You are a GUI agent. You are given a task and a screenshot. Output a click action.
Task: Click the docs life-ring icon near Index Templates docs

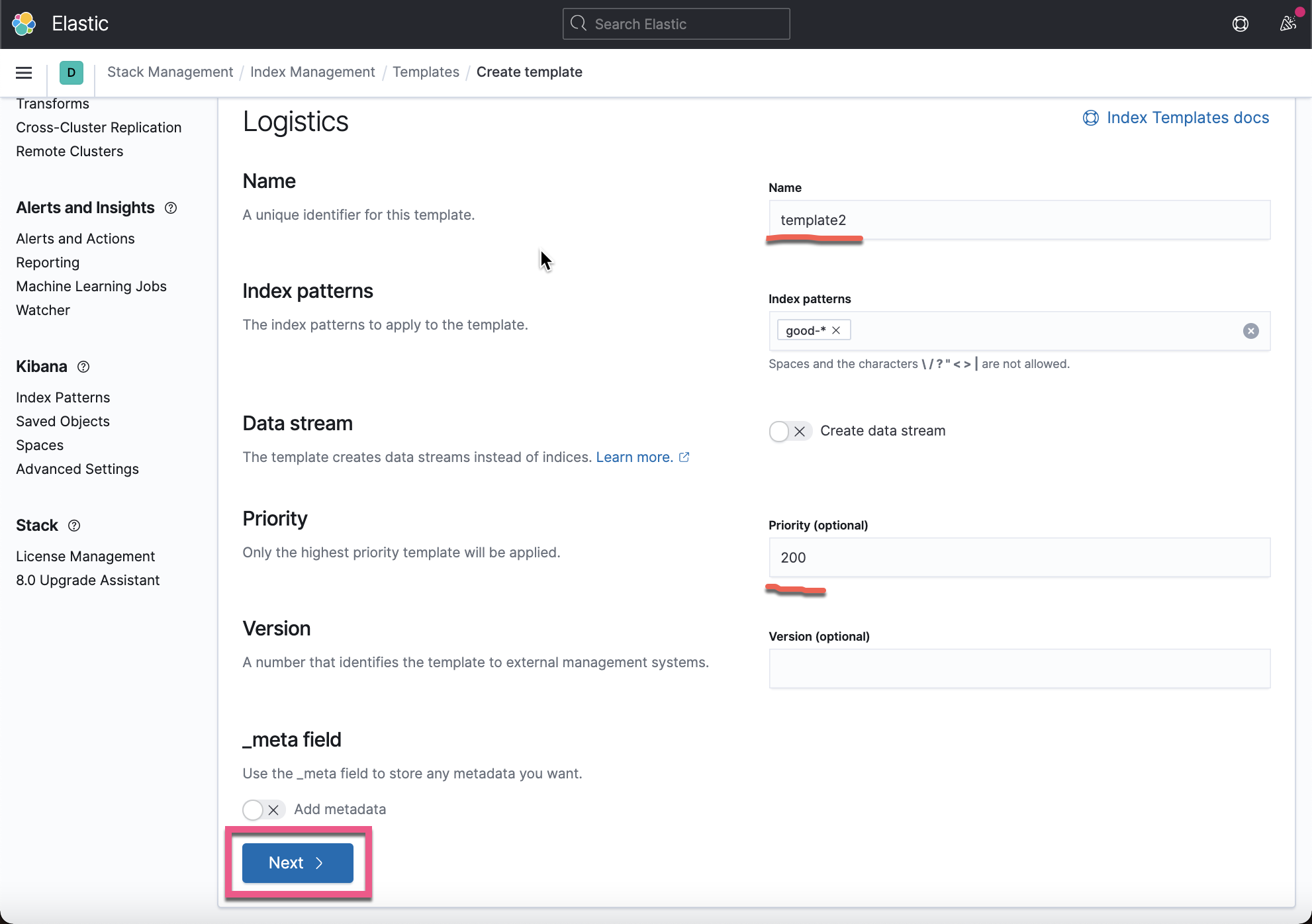tap(1091, 118)
